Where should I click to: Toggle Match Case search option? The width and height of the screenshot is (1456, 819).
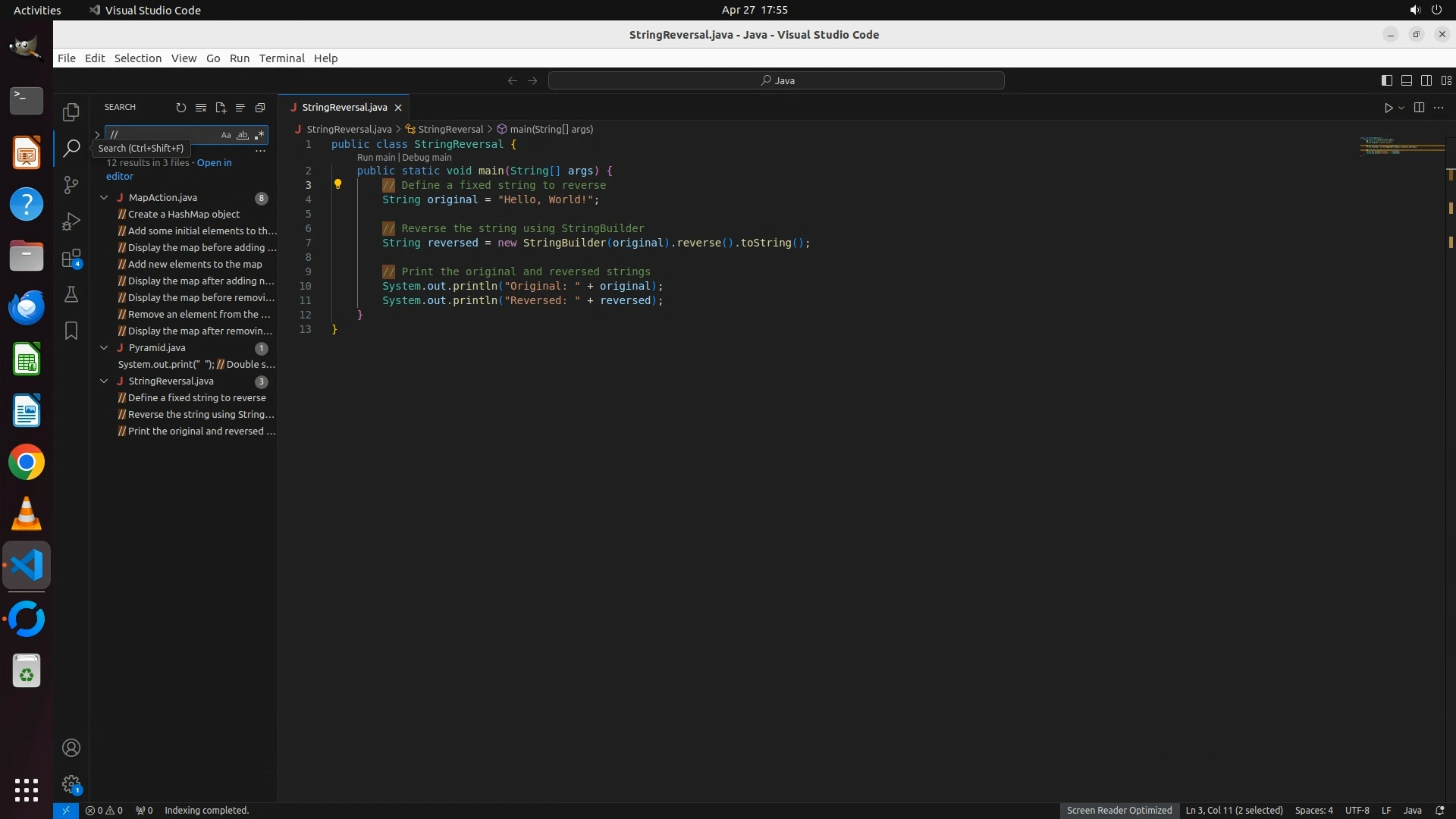tap(226, 135)
